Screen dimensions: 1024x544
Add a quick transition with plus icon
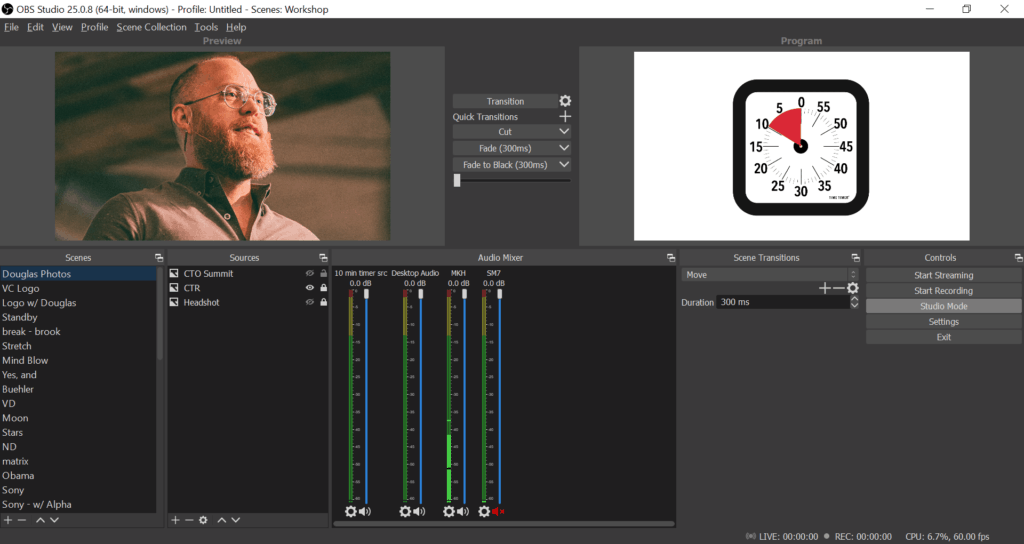565,117
